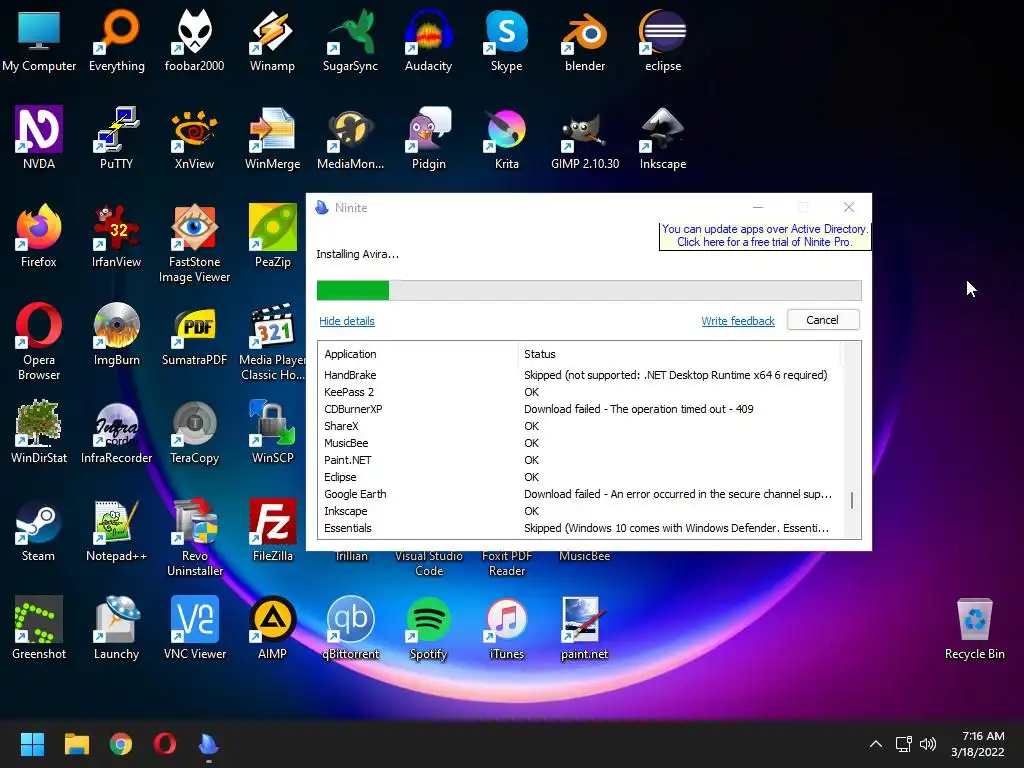Select the WinSCP desktop icon

[272, 431]
